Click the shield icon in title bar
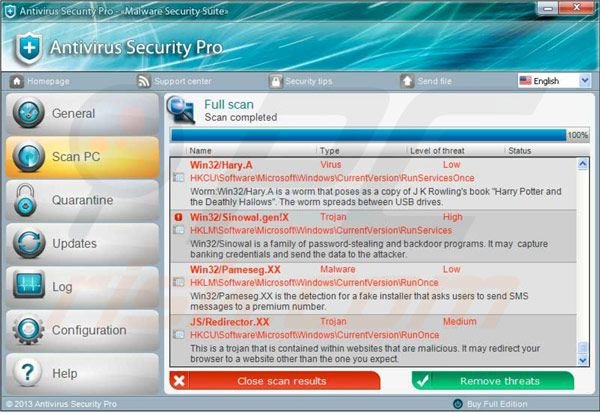Viewport: 600px width, 414px height. click(x=10, y=11)
